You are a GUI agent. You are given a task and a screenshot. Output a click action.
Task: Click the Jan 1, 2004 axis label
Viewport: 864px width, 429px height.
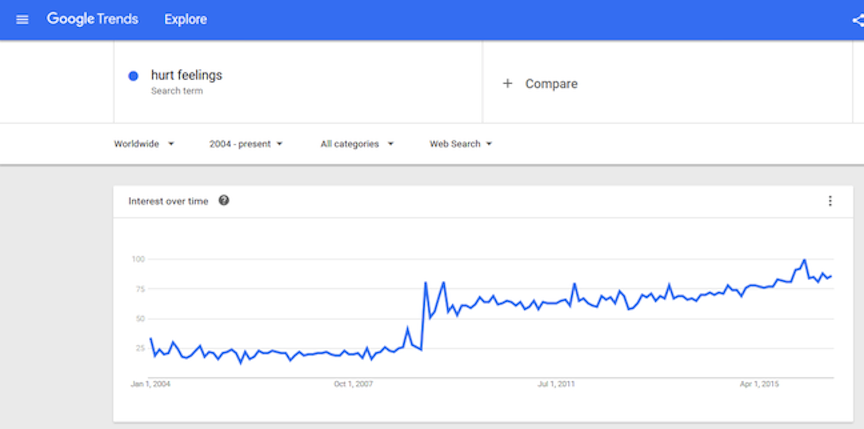(150, 384)
